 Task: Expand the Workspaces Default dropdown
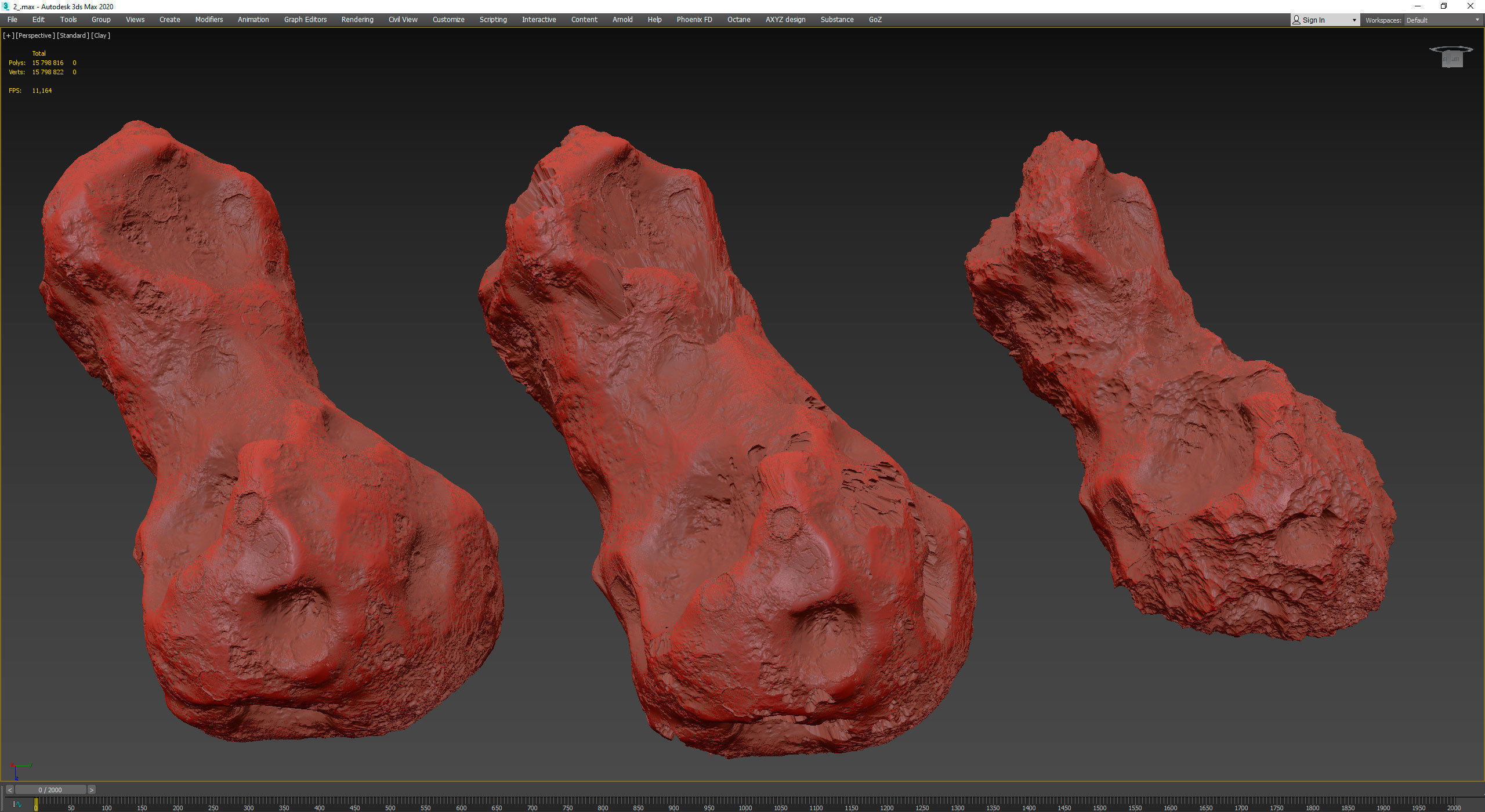point(1443,20)
